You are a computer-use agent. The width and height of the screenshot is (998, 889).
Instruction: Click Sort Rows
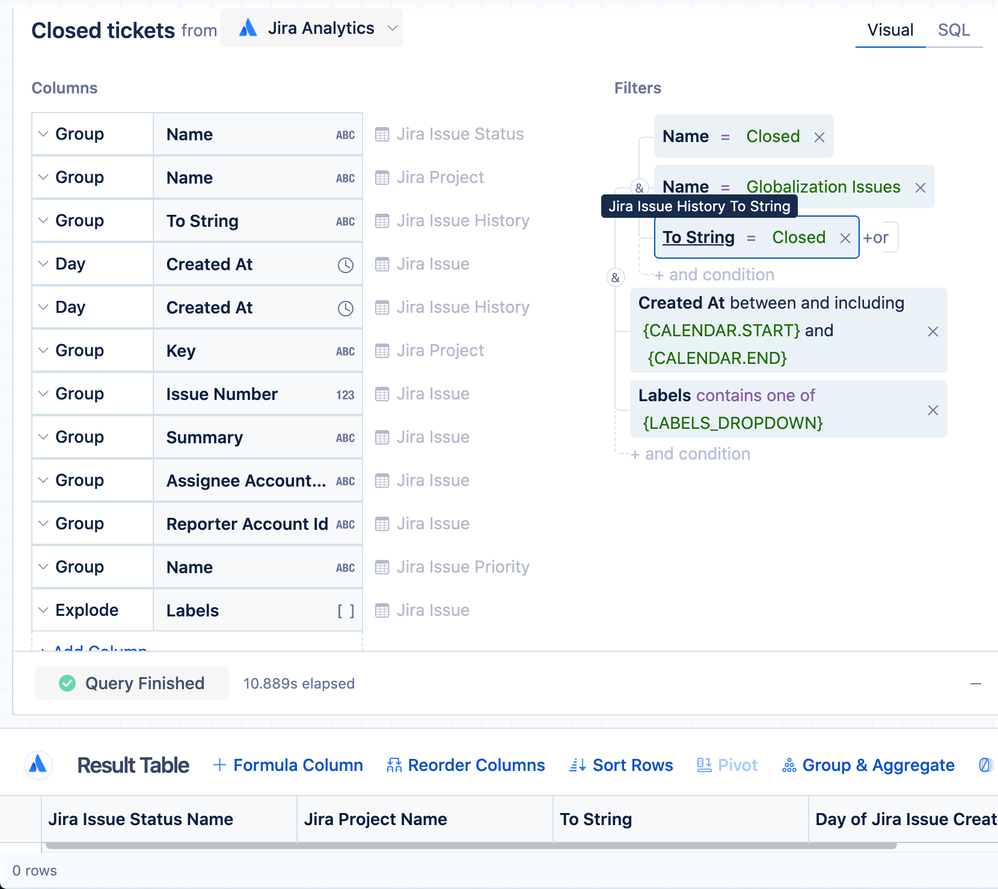(621, 765)
